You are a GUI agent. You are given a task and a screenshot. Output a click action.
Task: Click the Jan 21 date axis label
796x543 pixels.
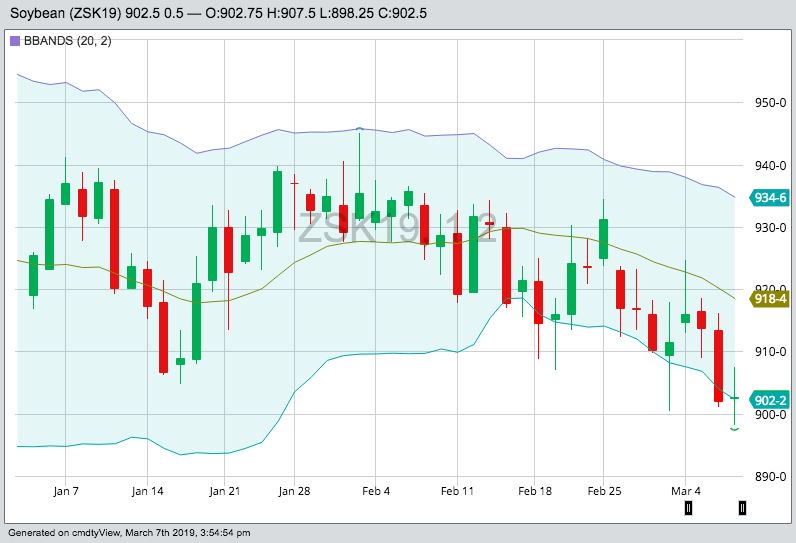click(x=224, y=491)
